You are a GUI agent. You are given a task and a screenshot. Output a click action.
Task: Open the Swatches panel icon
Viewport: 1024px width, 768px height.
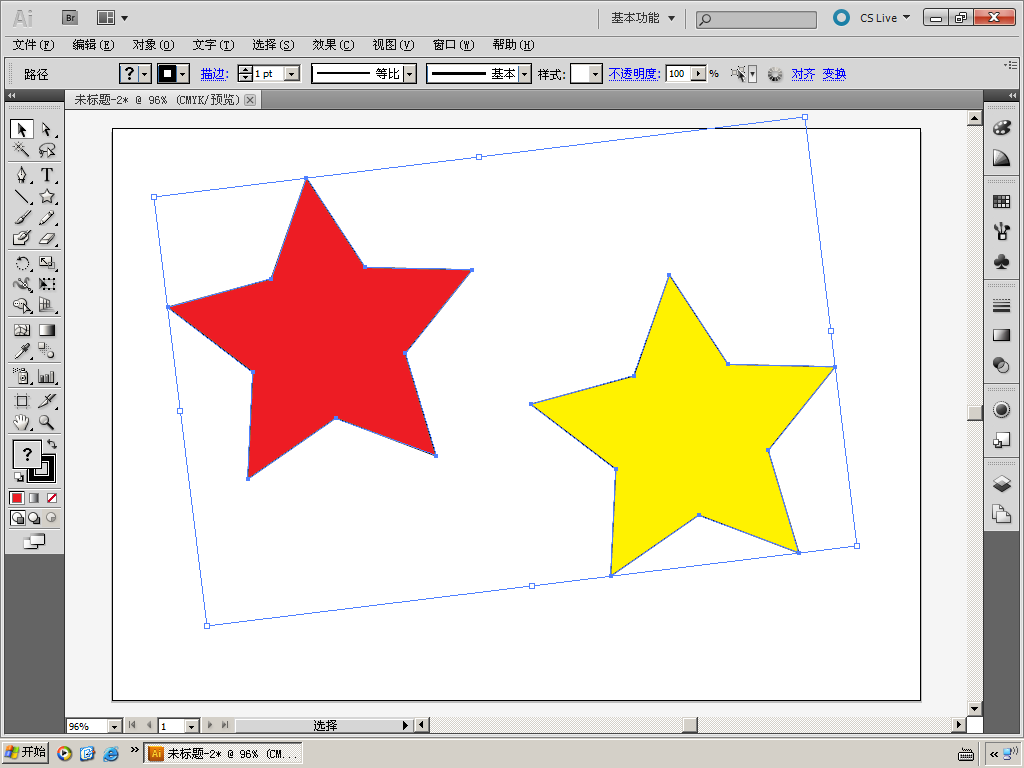click(x=1001, y=201)
